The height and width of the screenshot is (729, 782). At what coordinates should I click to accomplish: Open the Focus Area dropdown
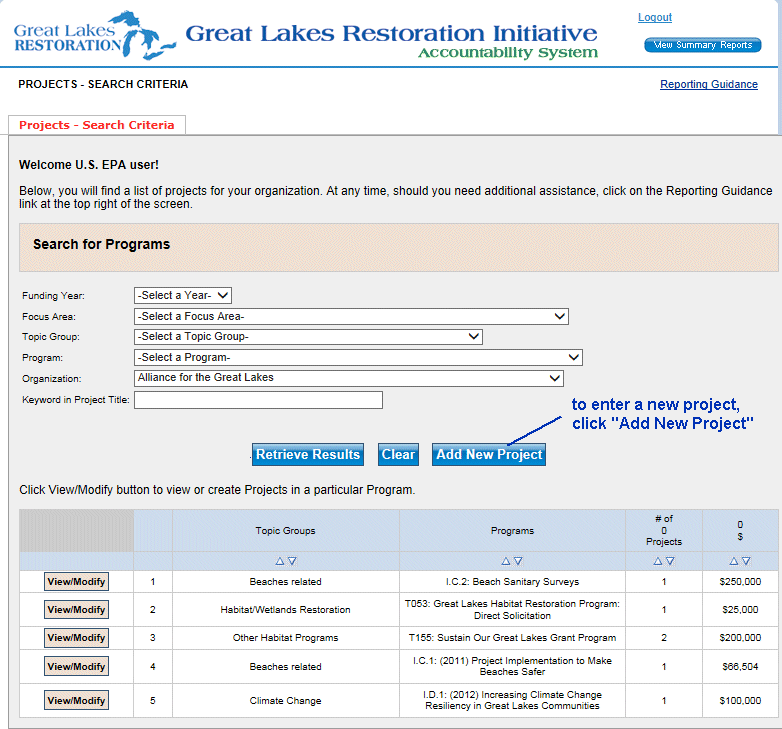tap(351, 316)
